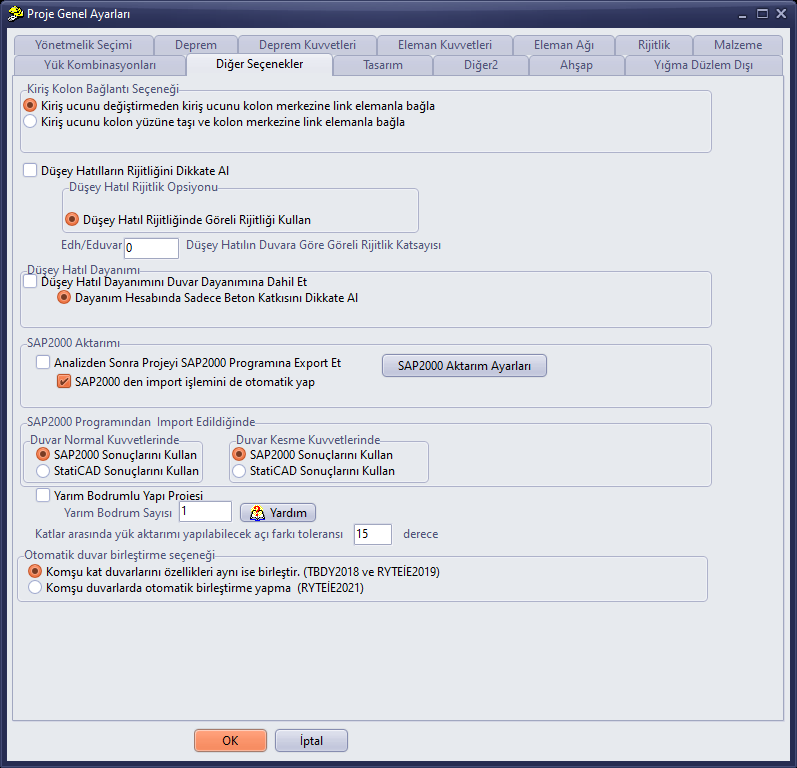Click the Edh/Eduvar input field
Viewport: 797px width, 768px height.
tap(151, 248)
